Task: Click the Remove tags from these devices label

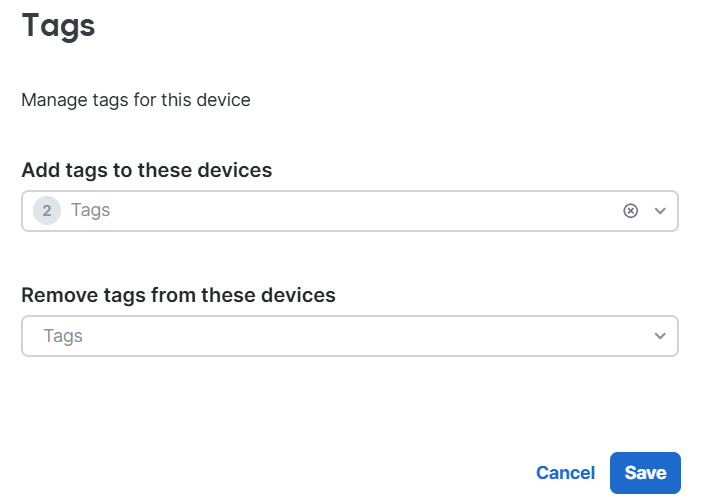Action: coord(178,295)
